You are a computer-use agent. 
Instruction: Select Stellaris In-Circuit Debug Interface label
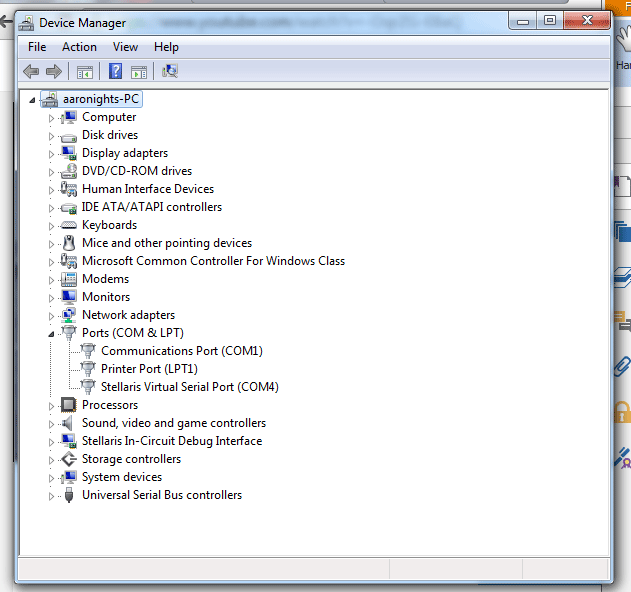[172, 441]
